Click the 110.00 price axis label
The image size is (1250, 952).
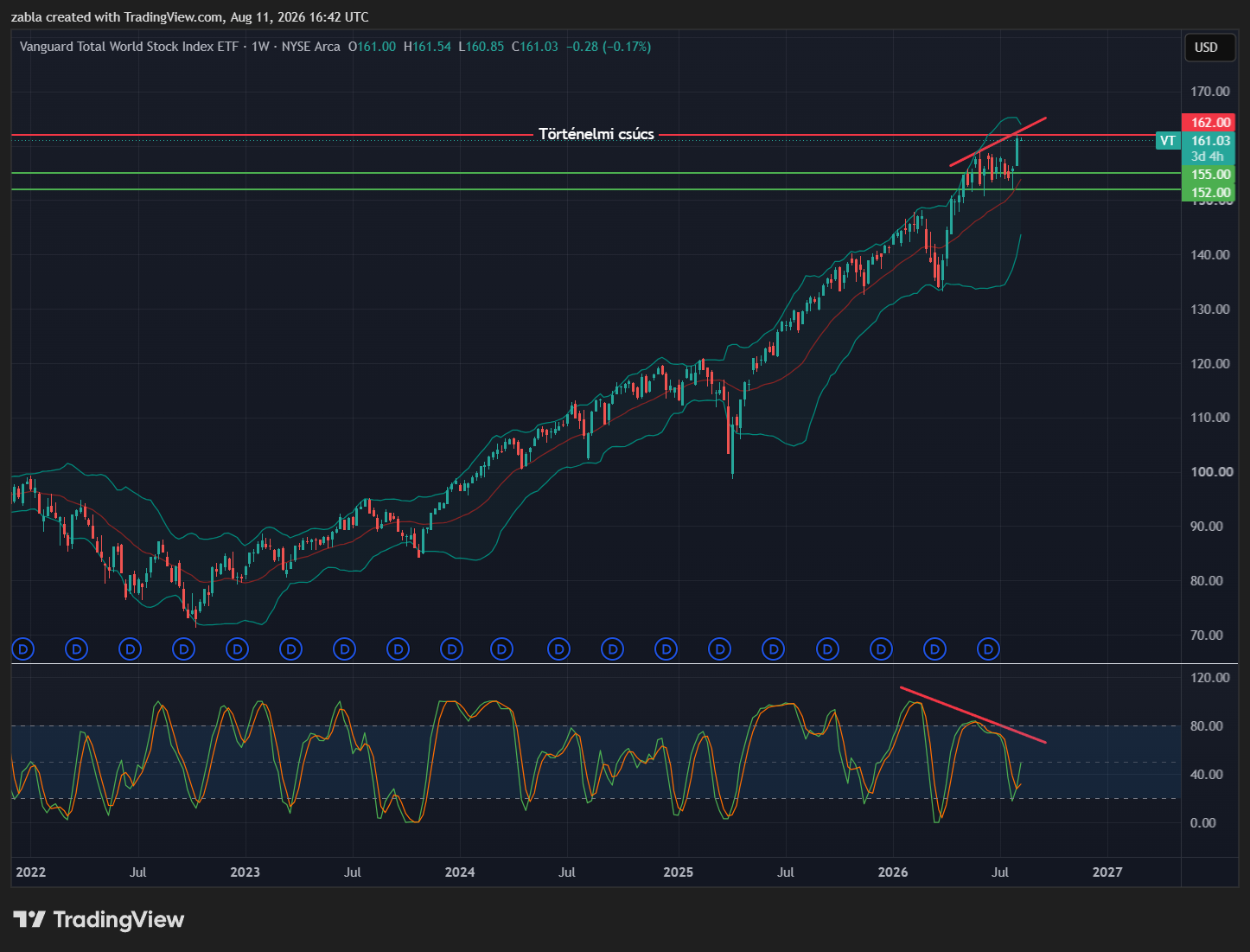[x=1210, y=418]
